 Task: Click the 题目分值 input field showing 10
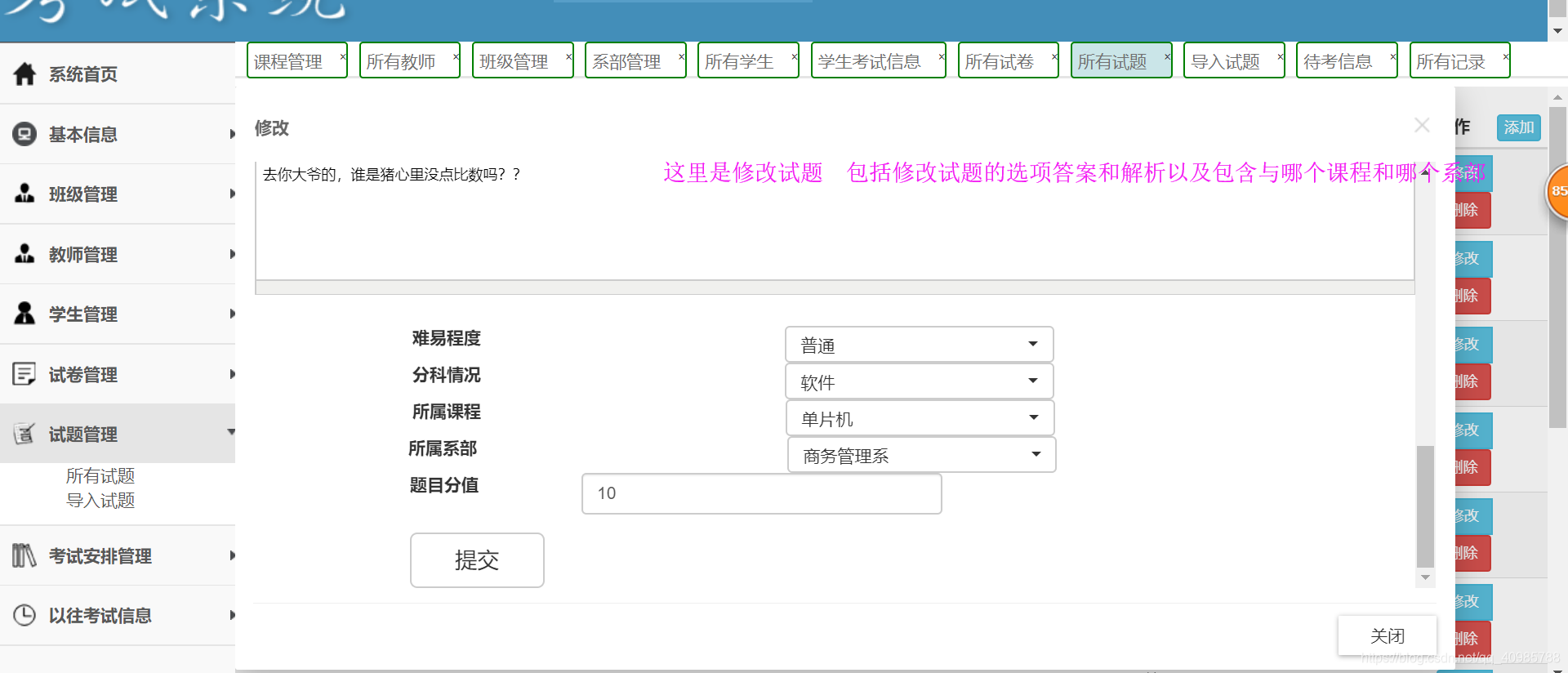pos(762,493)
